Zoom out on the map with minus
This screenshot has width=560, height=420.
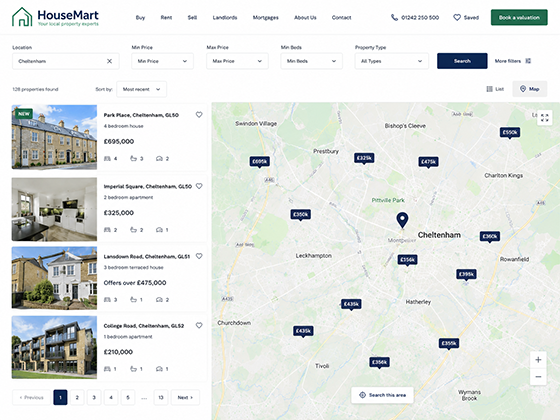(x=538, y=377)
